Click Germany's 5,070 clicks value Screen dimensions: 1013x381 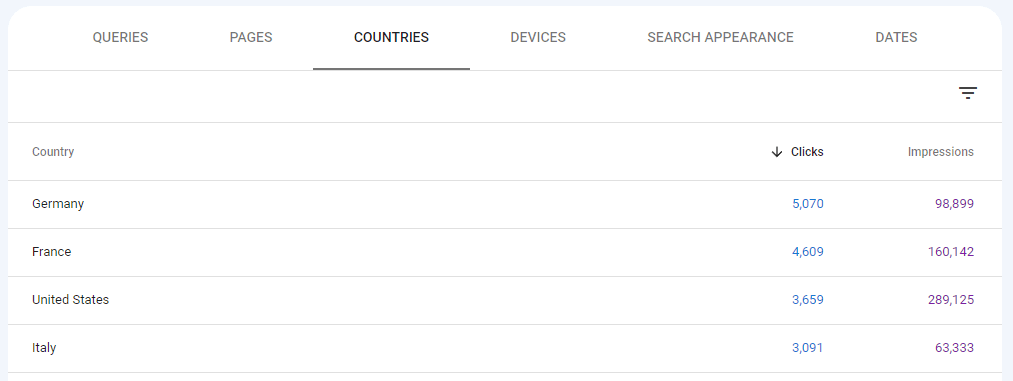pos(808,204)
